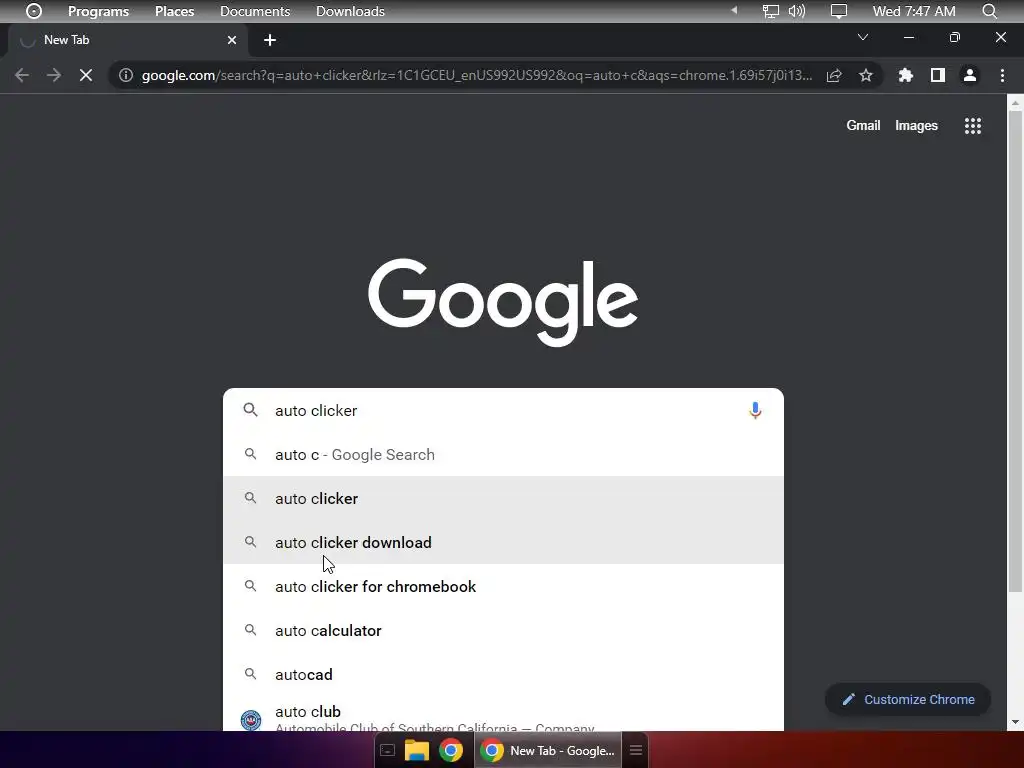Image resolution: width=1024 pixels, height=768 pixels.
Task: Switch to 'New Tab - Google...' taskbar window
Action: click(547, 750)
